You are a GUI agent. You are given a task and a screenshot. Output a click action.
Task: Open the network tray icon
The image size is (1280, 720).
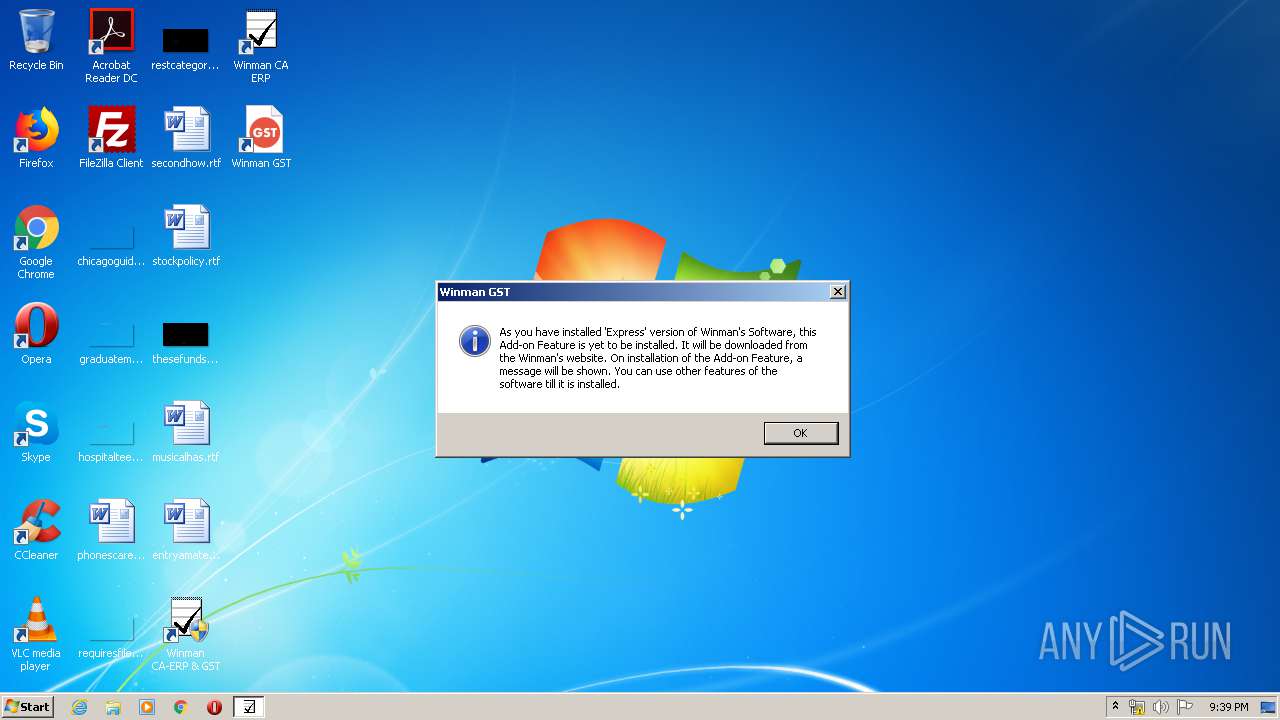tap(1137, 707)
